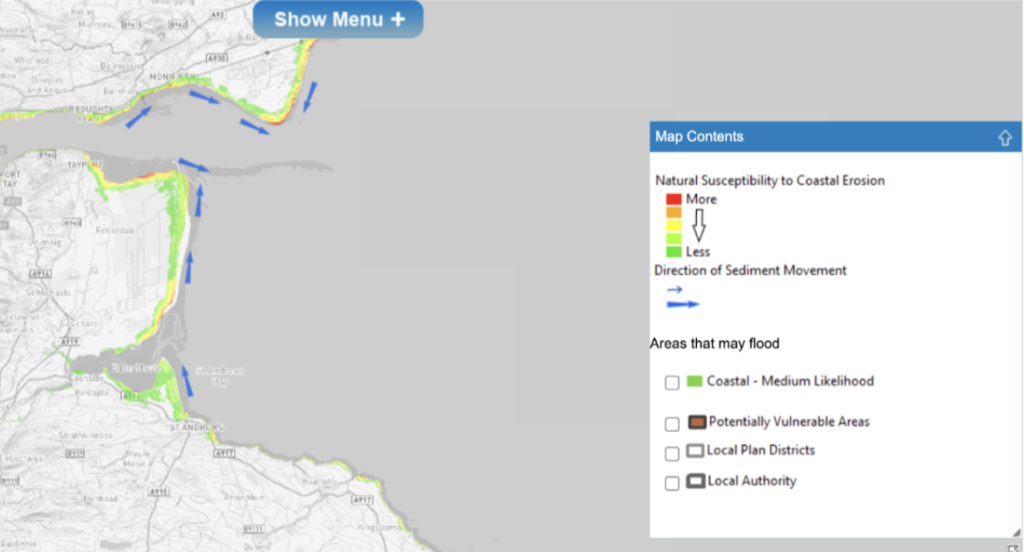
Task: Click the dark Local Authority outline icon
Action: pos(696,482)
